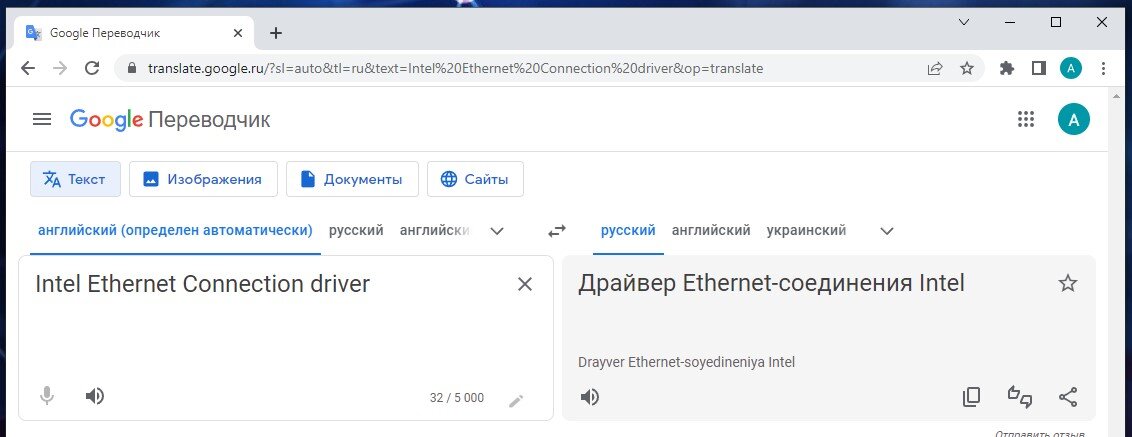Open the browser extensions menu

click(x=1006, y=68)
